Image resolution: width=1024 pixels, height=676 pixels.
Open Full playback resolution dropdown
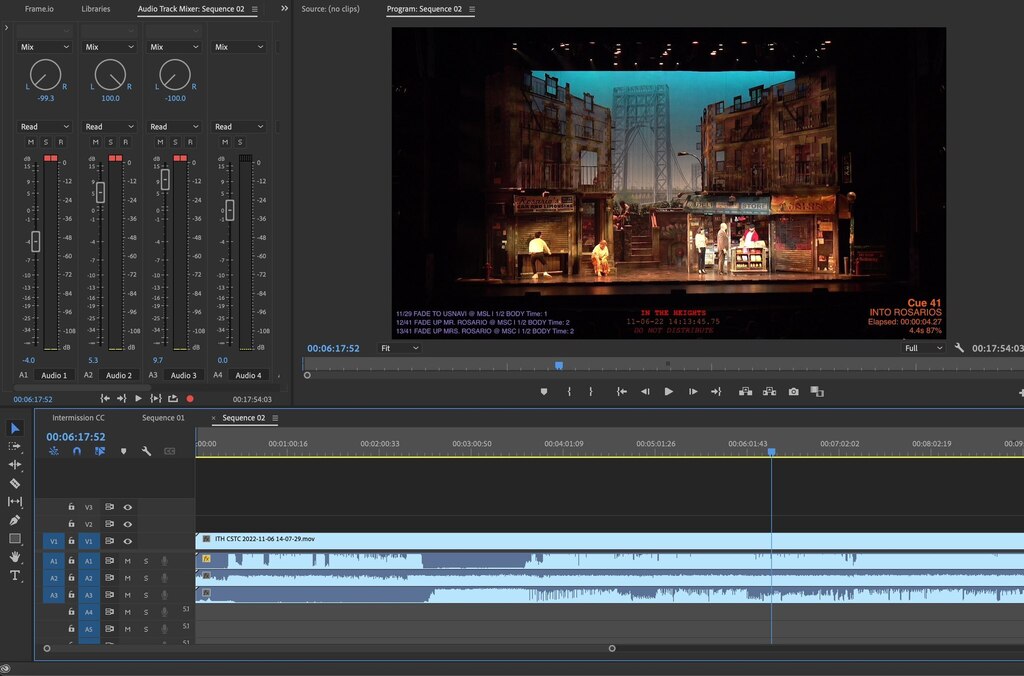point(923,348)
